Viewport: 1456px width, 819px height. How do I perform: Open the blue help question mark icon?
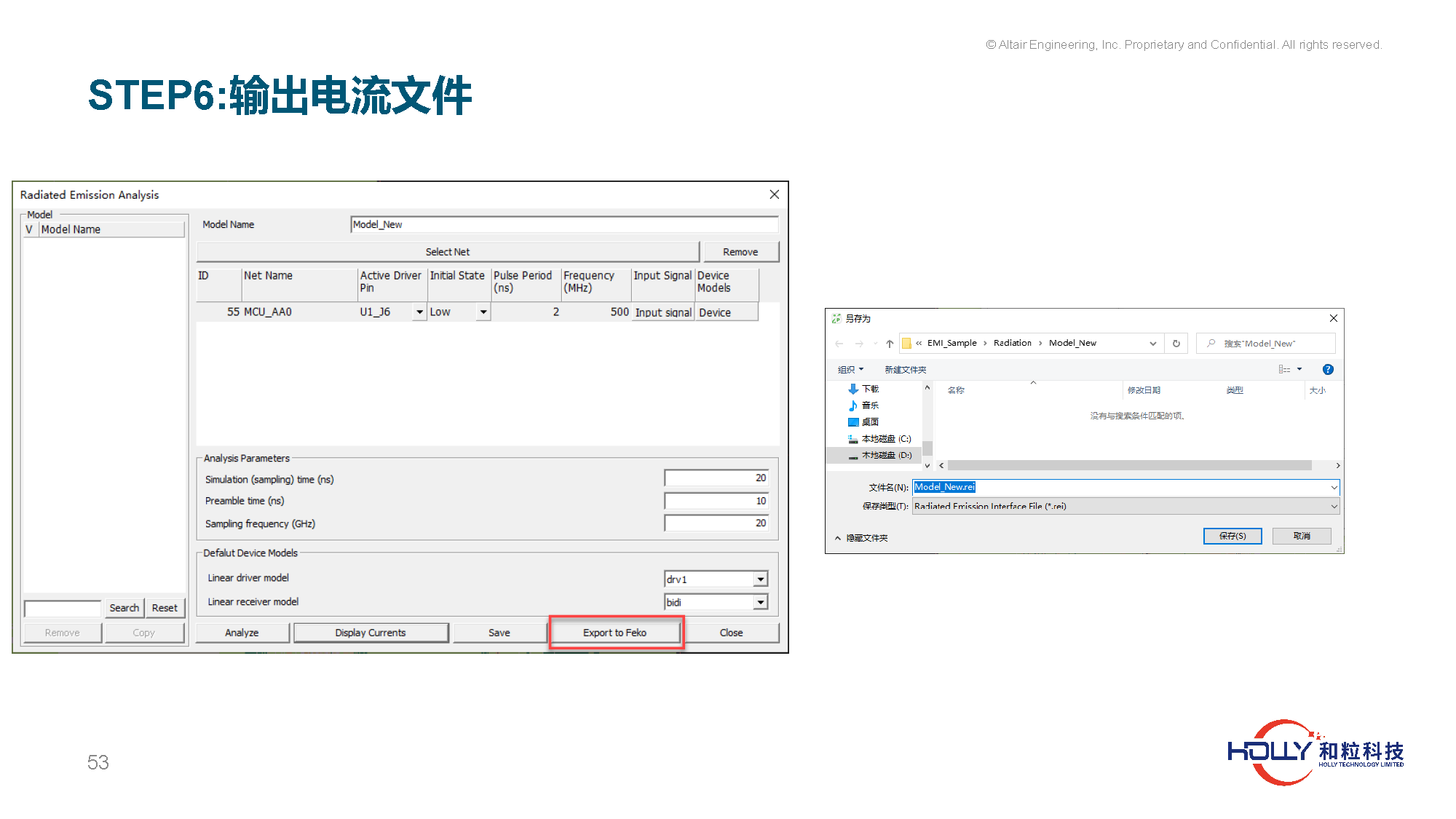1328,370
